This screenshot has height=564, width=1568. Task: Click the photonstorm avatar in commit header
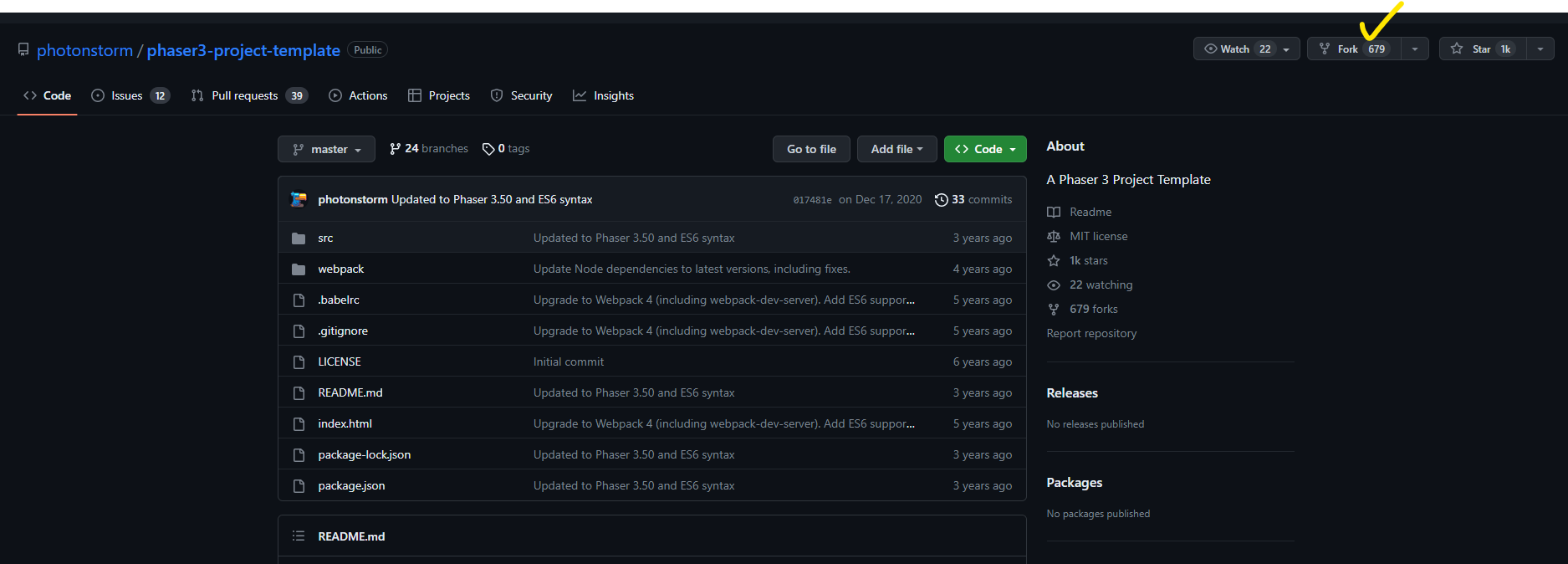[299, 199]
